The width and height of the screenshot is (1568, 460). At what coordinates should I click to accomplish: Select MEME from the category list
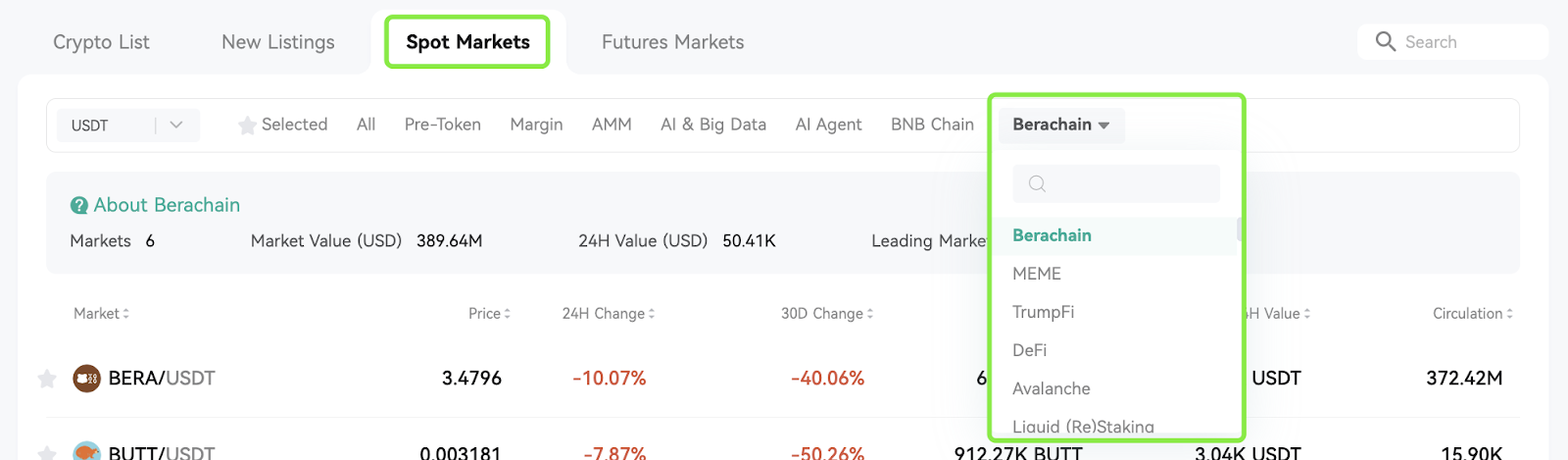point(1037,274)
